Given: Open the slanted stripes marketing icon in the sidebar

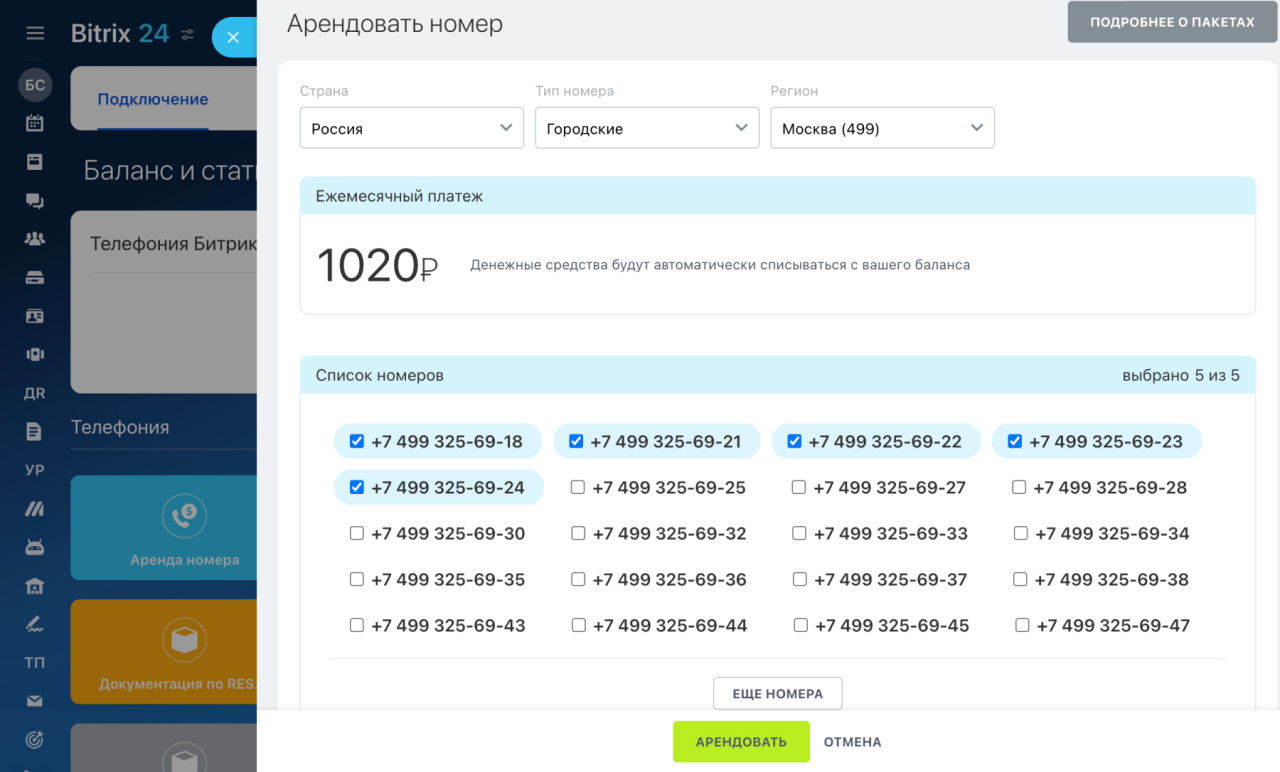Looking at the screenshot, I should point(35,509).
